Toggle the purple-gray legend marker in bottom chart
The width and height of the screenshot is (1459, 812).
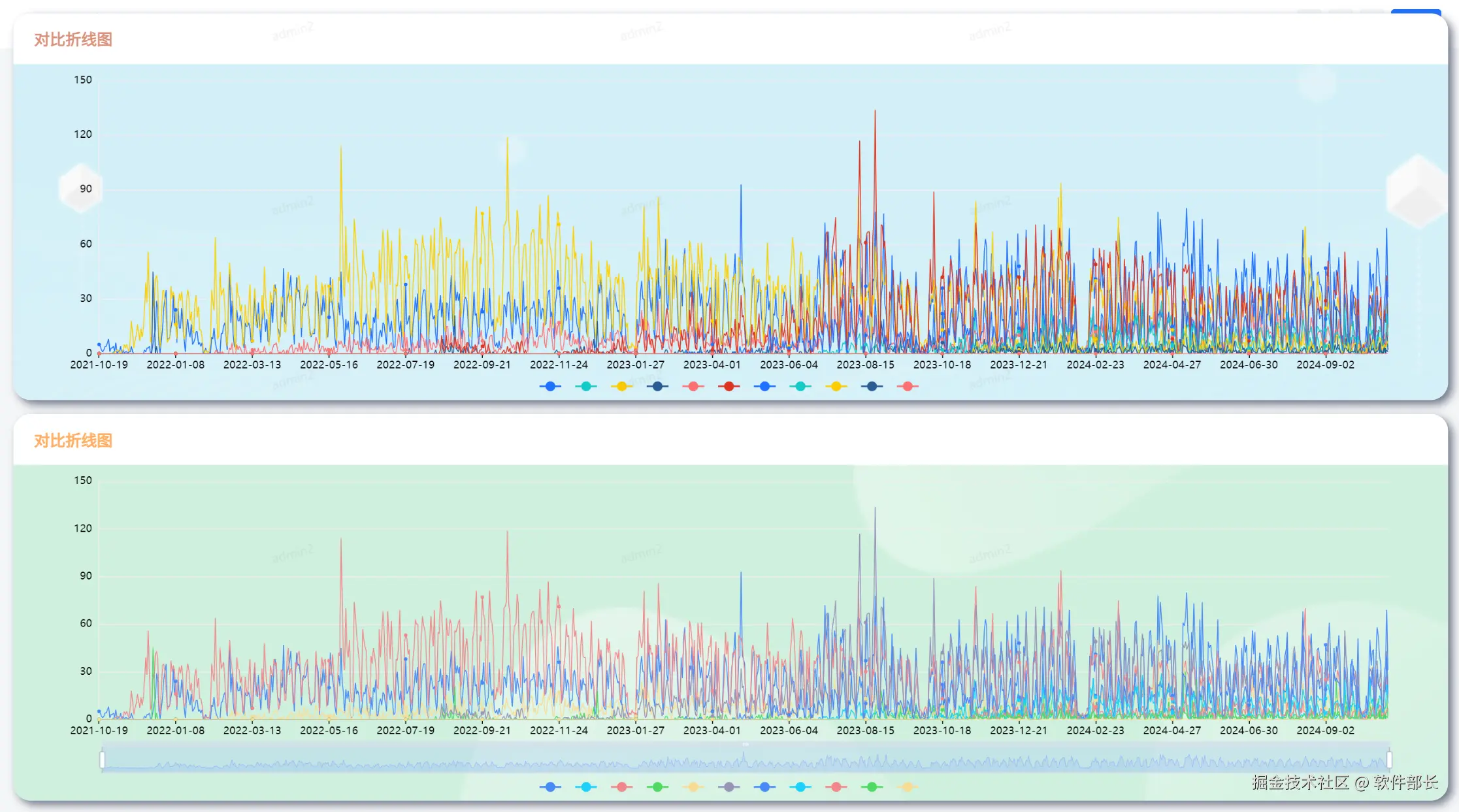pyautogui.click(x=729, y=787)
